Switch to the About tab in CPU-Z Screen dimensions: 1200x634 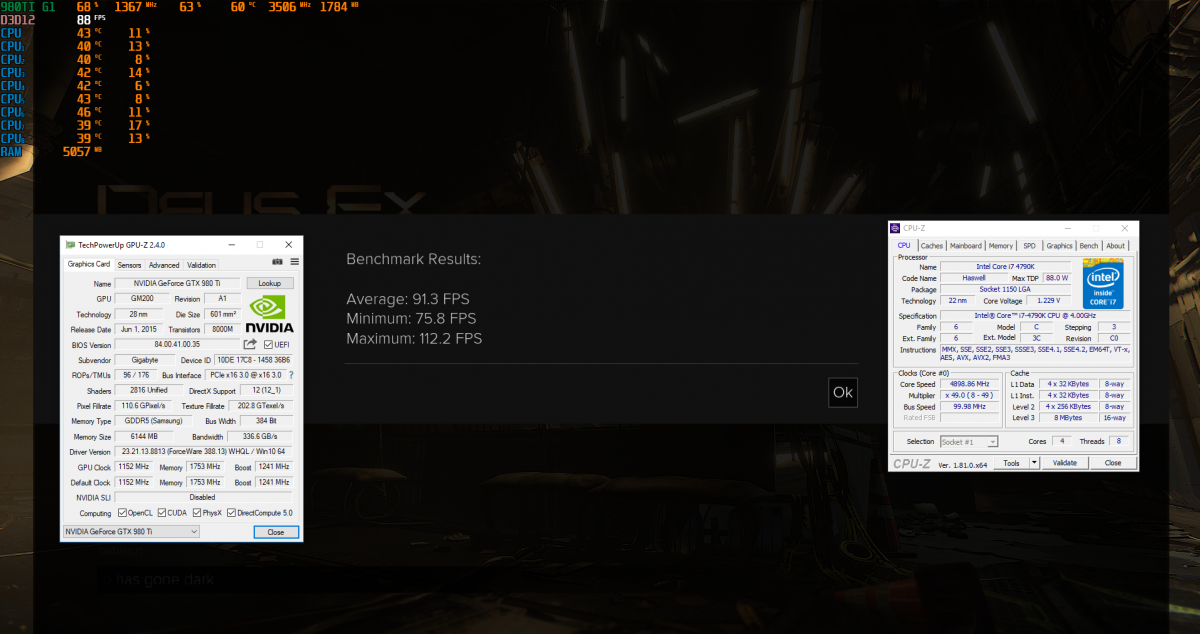click(x=1116, y=245)
